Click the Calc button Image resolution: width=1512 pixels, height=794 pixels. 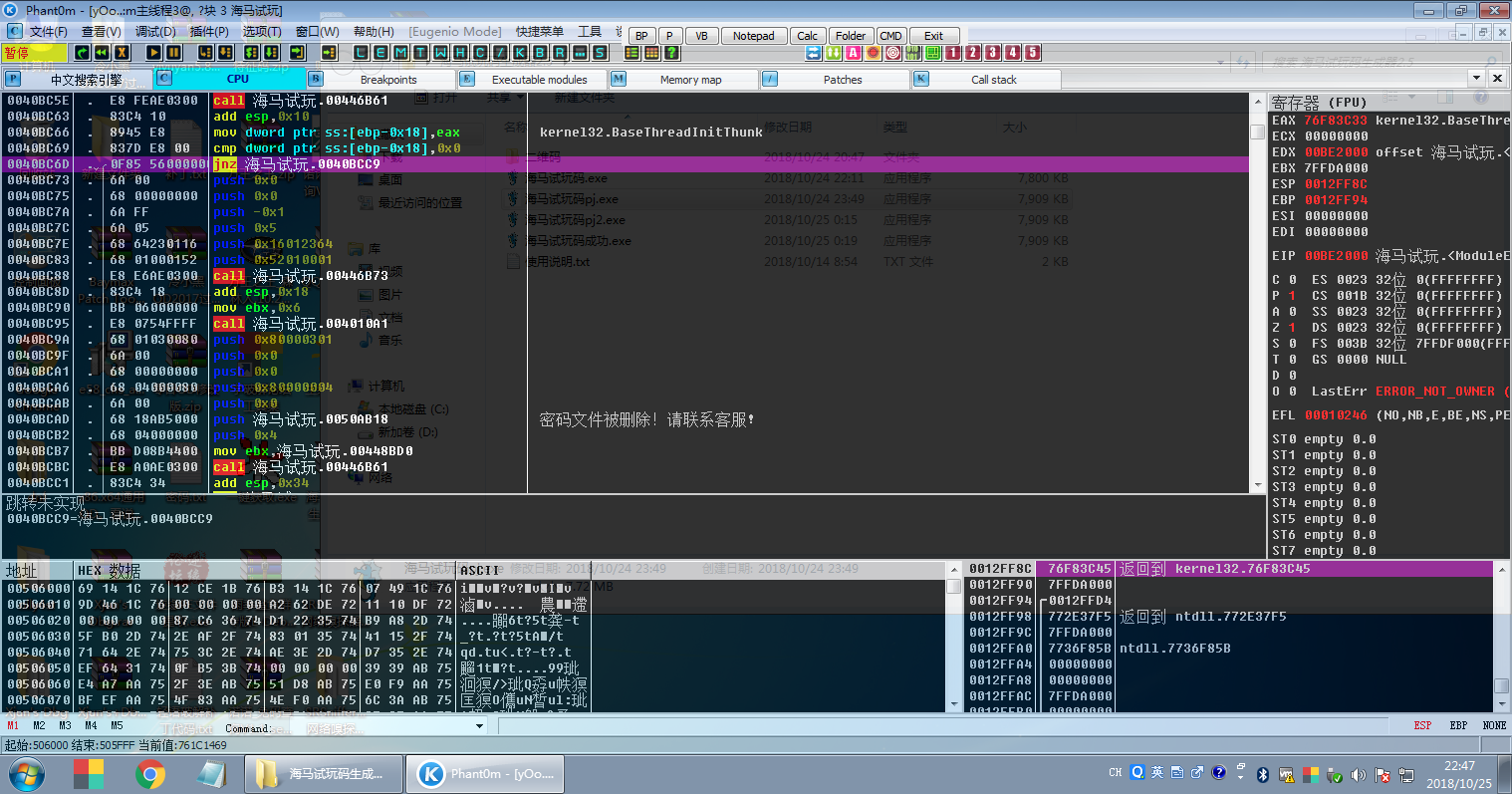tap(808, 36)
